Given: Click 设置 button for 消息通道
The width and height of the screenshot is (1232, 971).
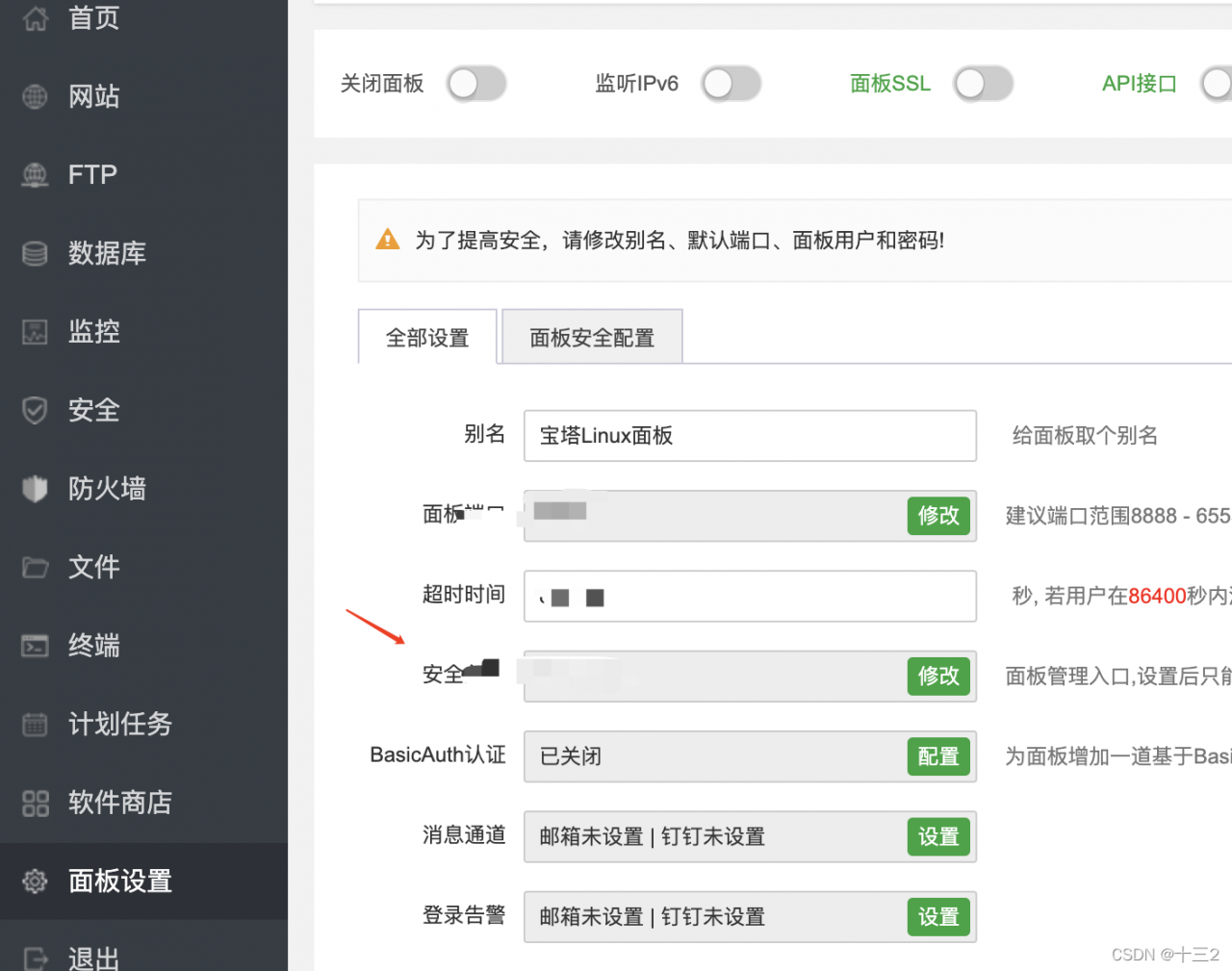Looking at the screenshot, I should [938, 836].
